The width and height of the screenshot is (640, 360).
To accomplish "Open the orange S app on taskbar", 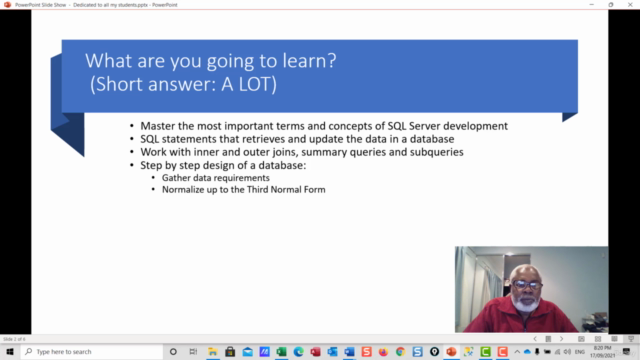I will pos(367,351).
